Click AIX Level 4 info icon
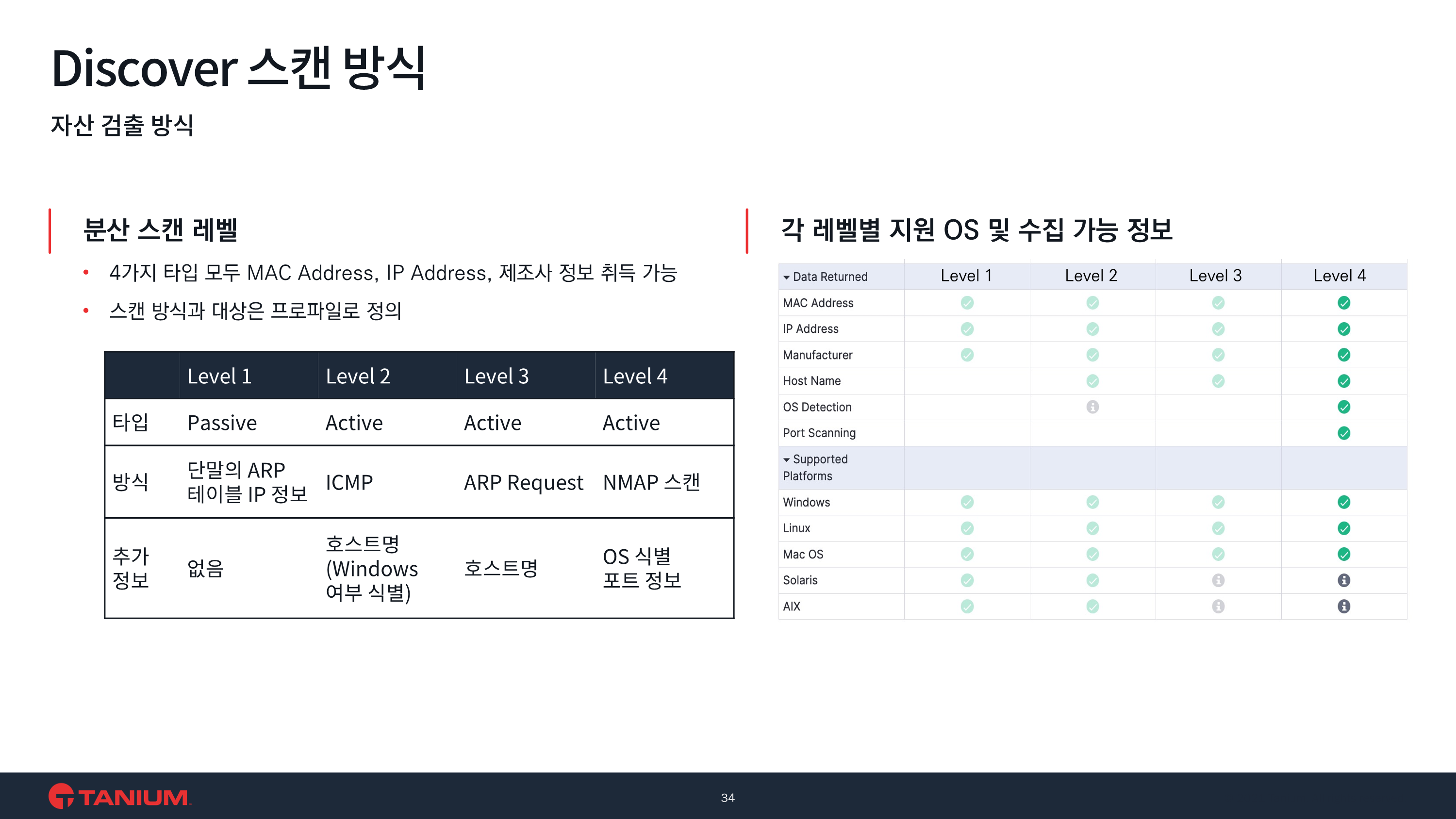This screenshot has width=1456, height=819. pyautogui.click(x=1343, y=606)
